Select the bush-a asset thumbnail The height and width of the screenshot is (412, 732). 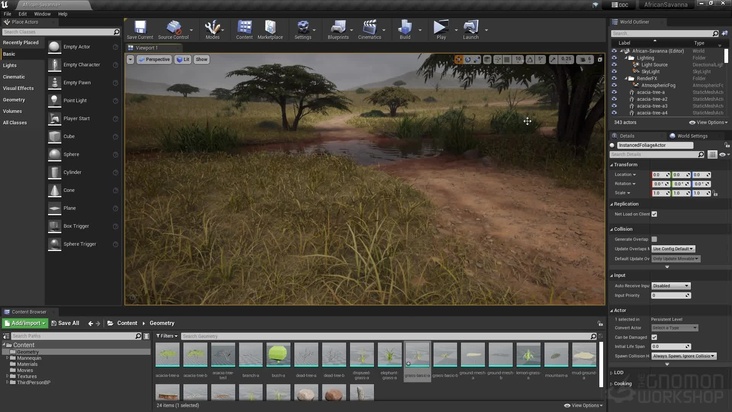point(278,355)
